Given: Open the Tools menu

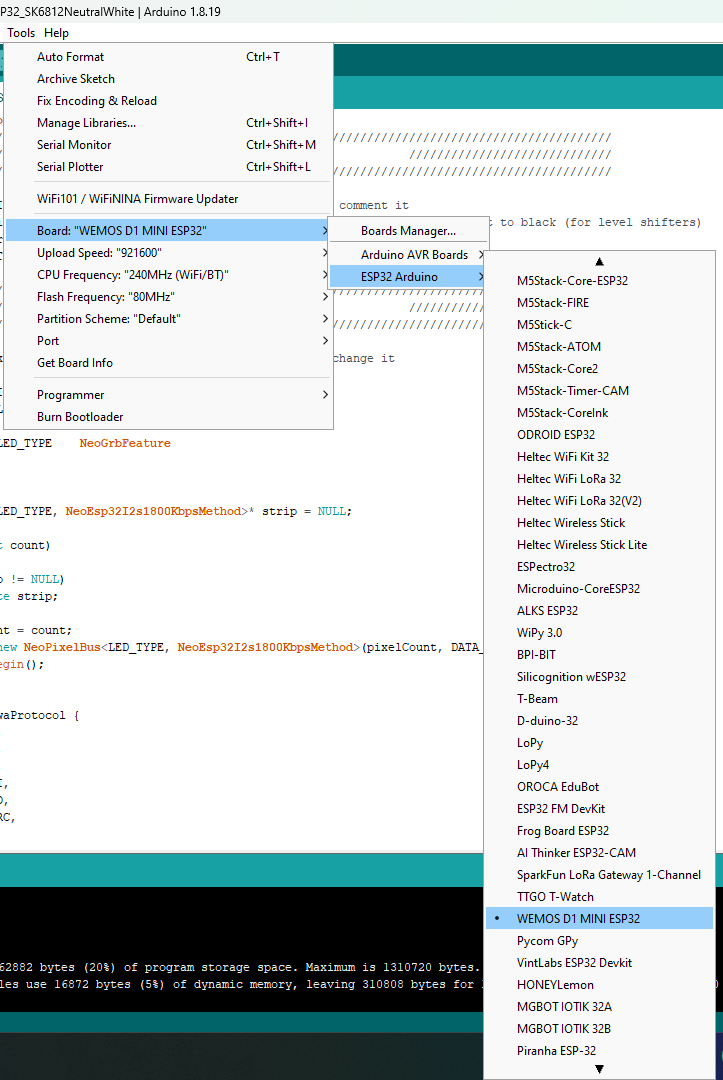Looking at the screenshot, I should pos(21,32).
